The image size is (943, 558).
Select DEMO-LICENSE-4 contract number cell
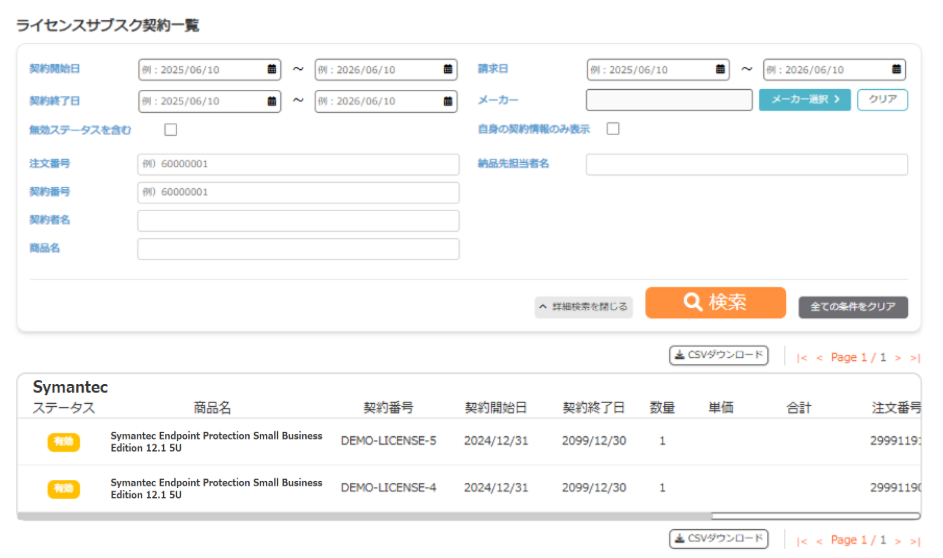click(x=389, y=488)
